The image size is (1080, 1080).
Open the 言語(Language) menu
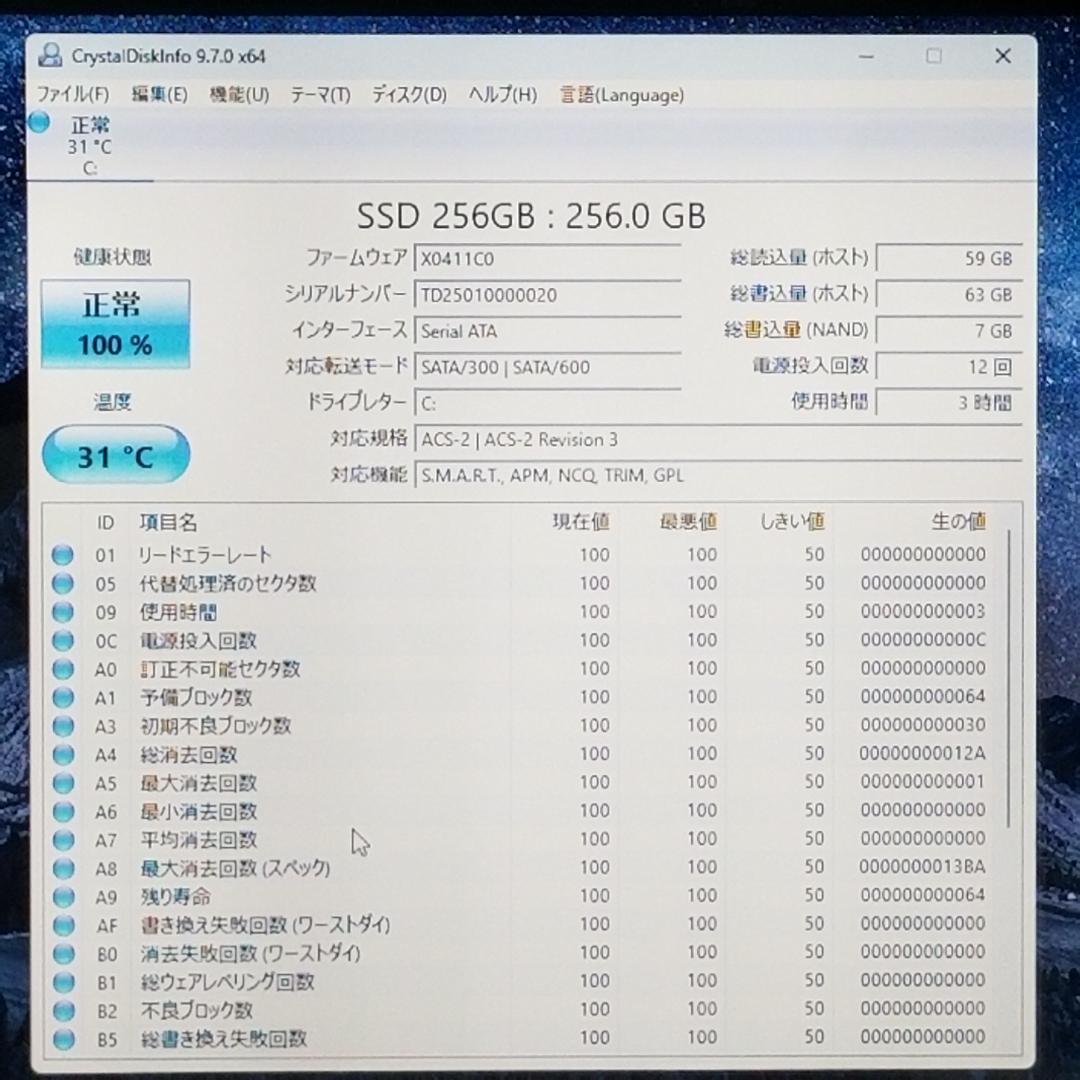click(620, 95)
